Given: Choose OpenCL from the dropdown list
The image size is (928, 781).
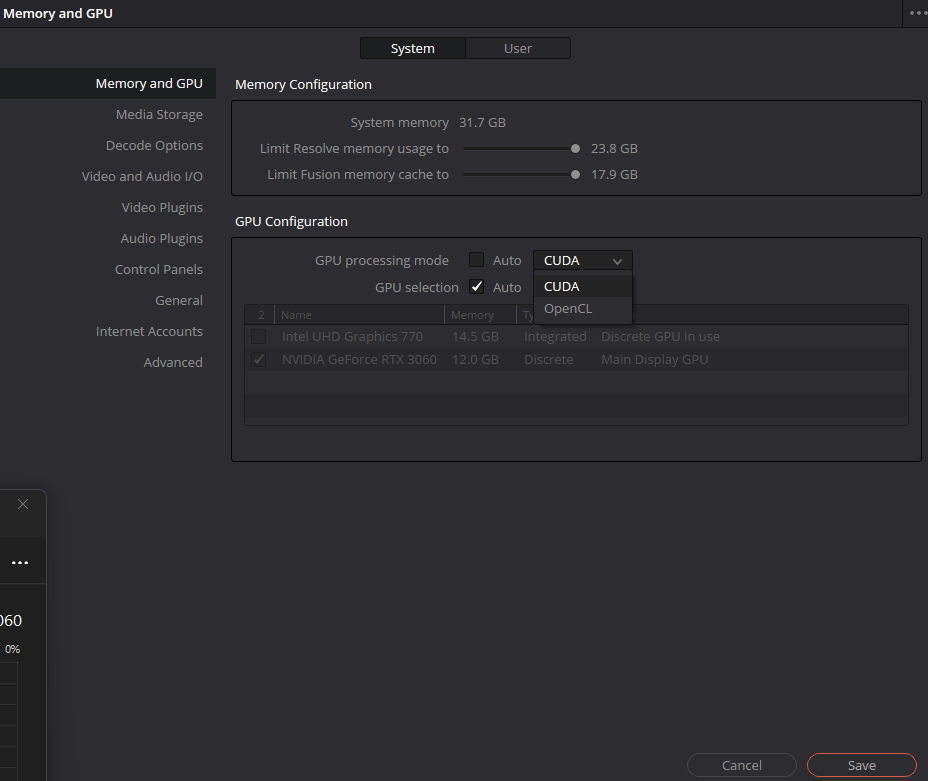Looking at the screenshot, I should point(583,309).
